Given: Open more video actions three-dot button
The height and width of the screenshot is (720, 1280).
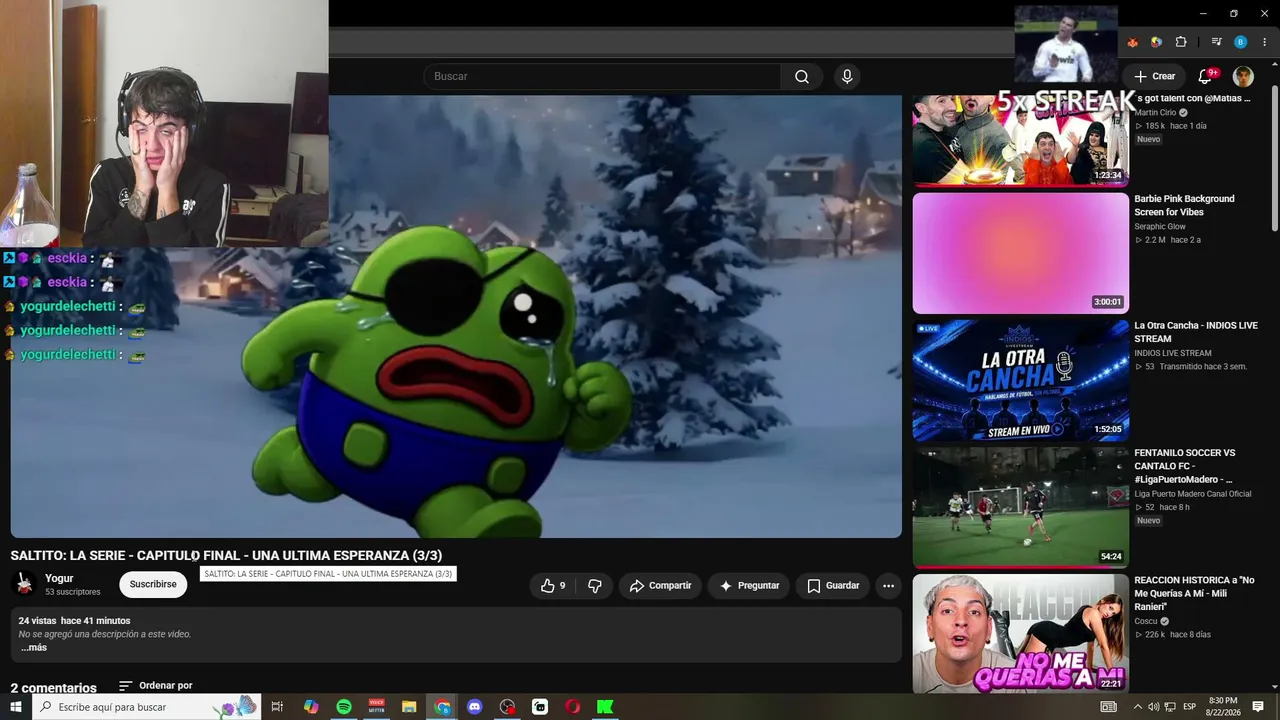Looking at the screenshot, I should pos(887,586).
